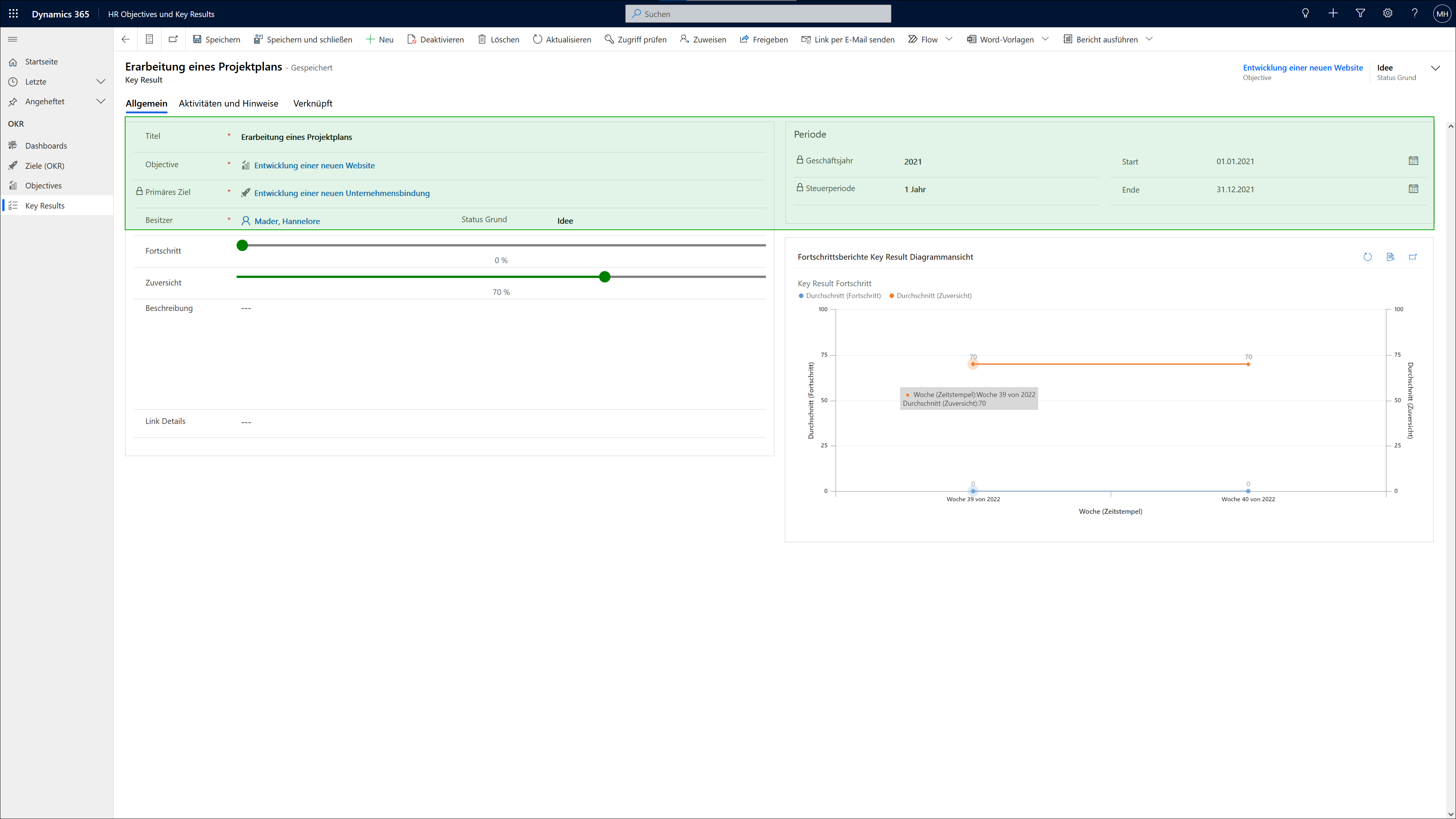Image resolution: width=1456 pixels, height=819 pixels.
Task: Open Objective field link Entwicklung einer neuen Website
Action: tap(314, 166)
